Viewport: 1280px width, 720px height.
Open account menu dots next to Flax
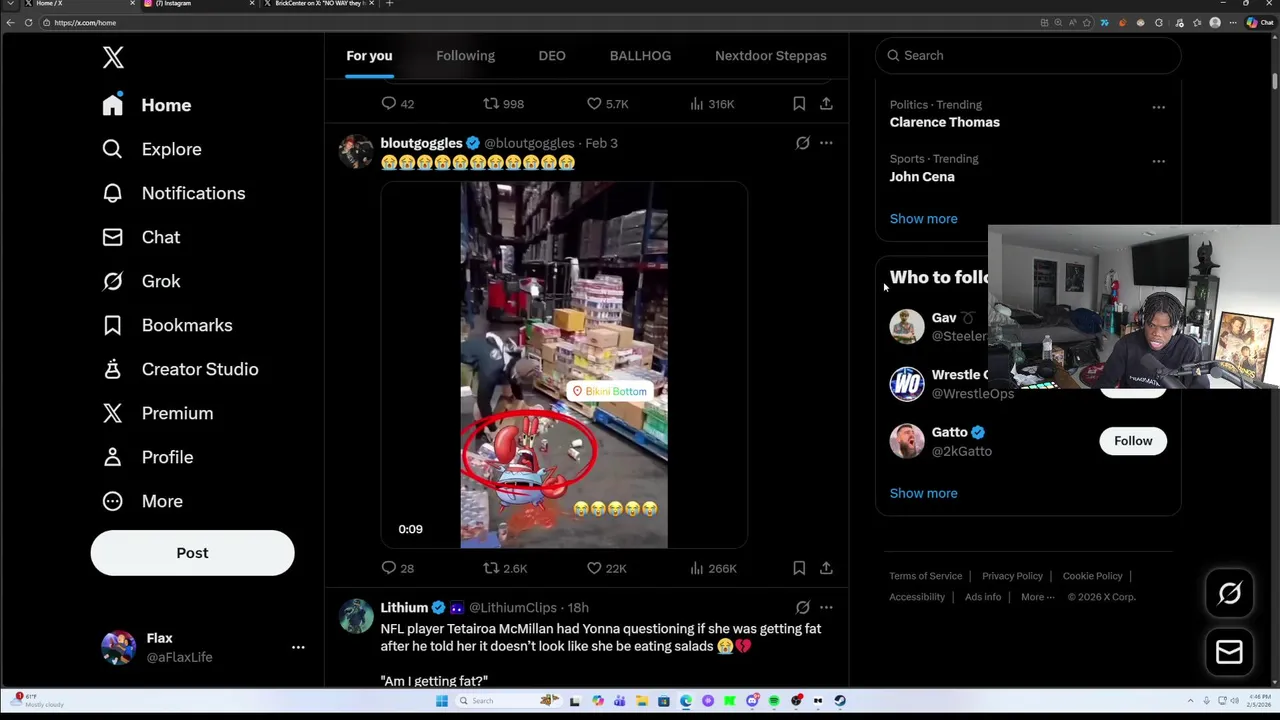coord(298,648)
